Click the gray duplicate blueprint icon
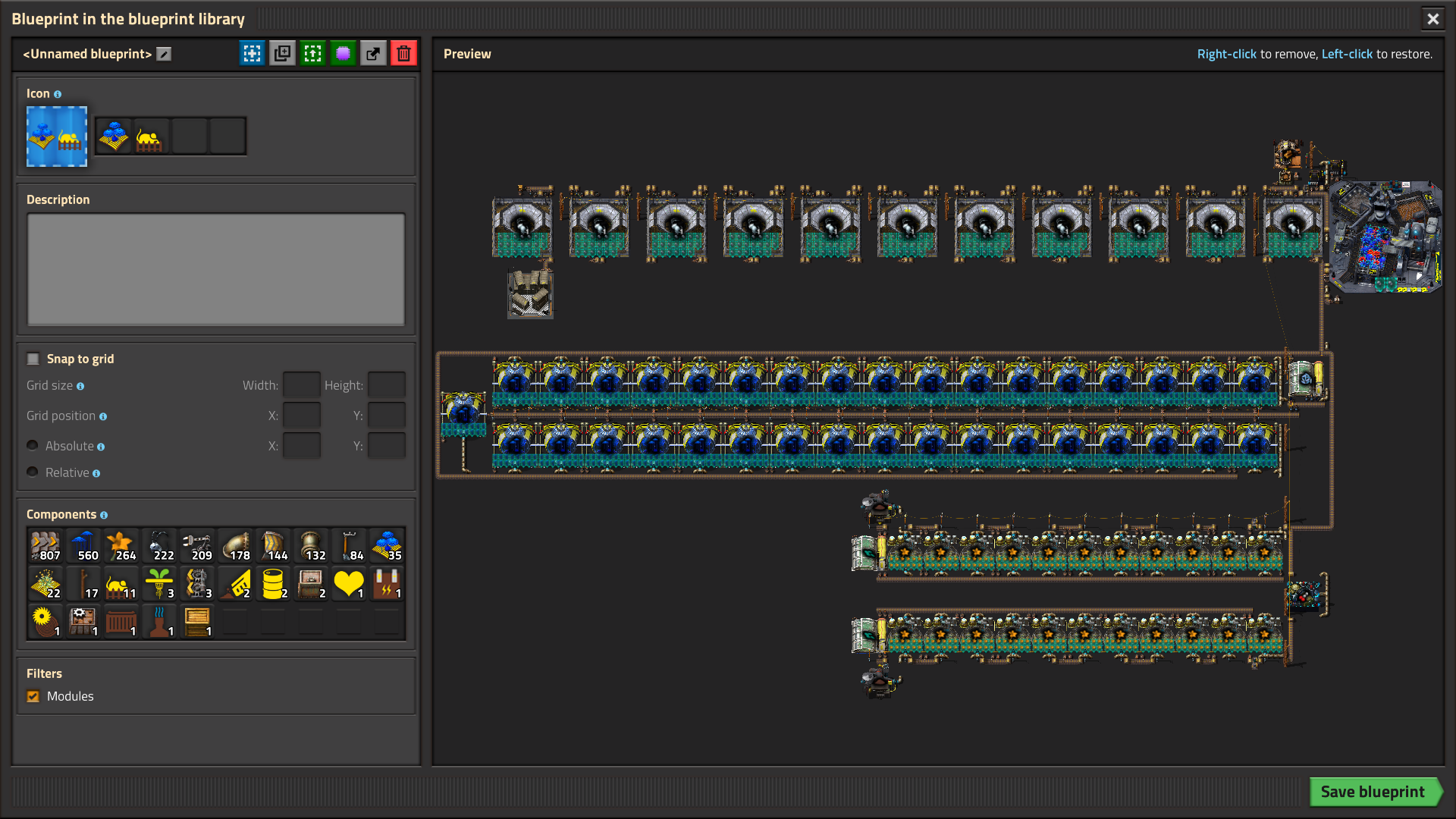Viewport: 1456px width, 819px height. point(282,53)
